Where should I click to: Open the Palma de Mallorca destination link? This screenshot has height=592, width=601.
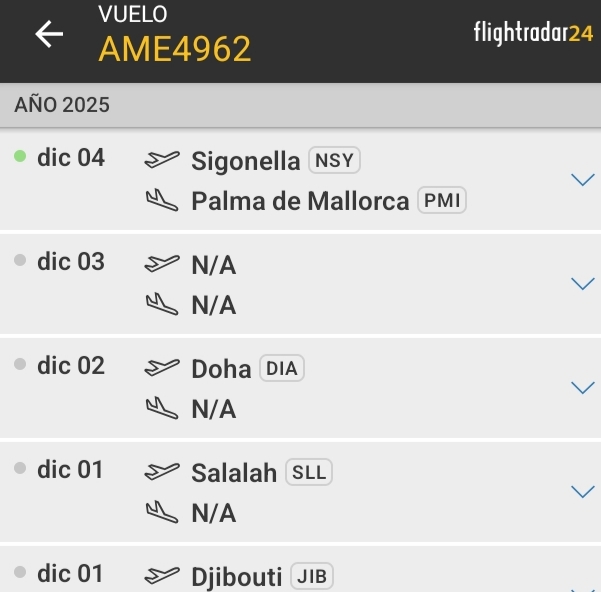(300, 201)
